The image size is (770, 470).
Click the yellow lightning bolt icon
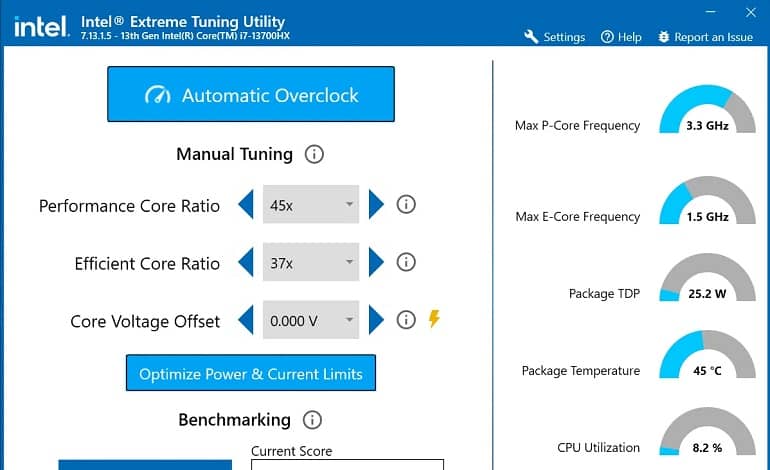coord(434,319)
